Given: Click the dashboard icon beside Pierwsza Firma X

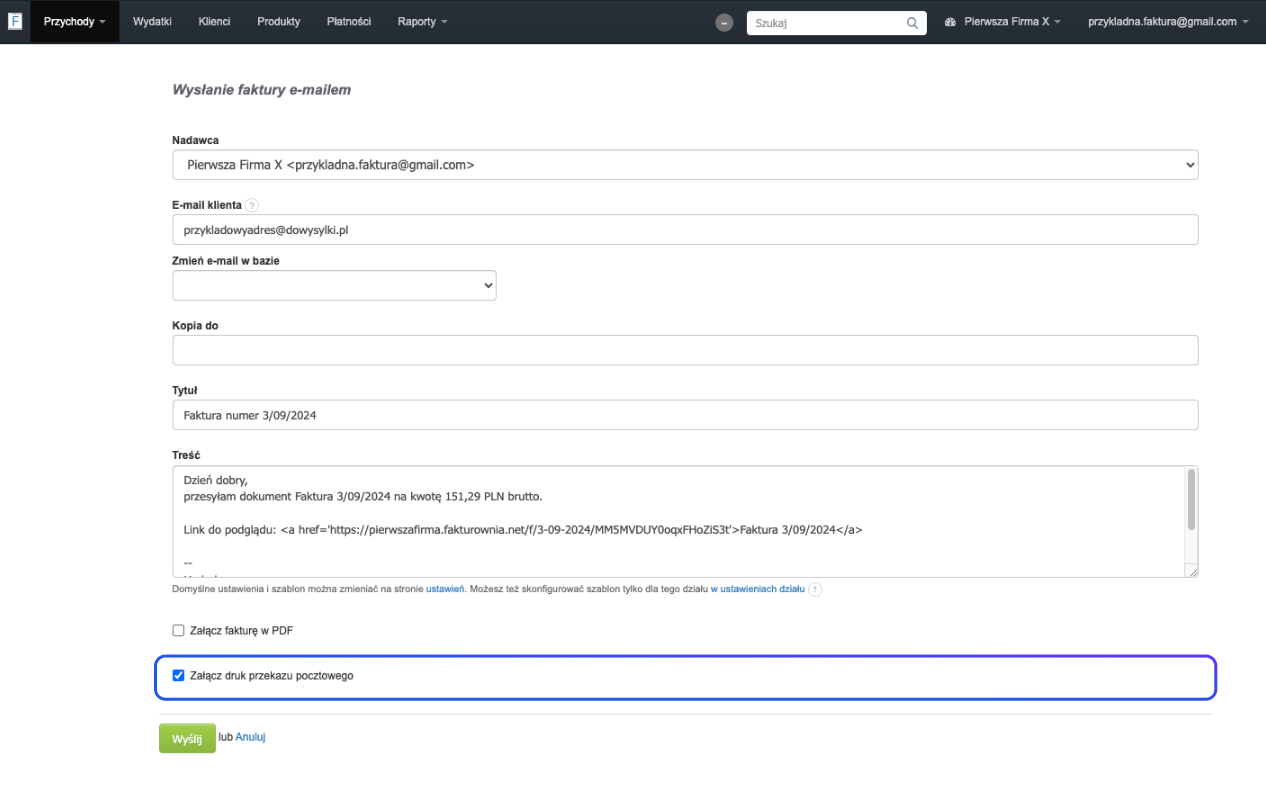Looking at the screenshot, I should 950,22.
